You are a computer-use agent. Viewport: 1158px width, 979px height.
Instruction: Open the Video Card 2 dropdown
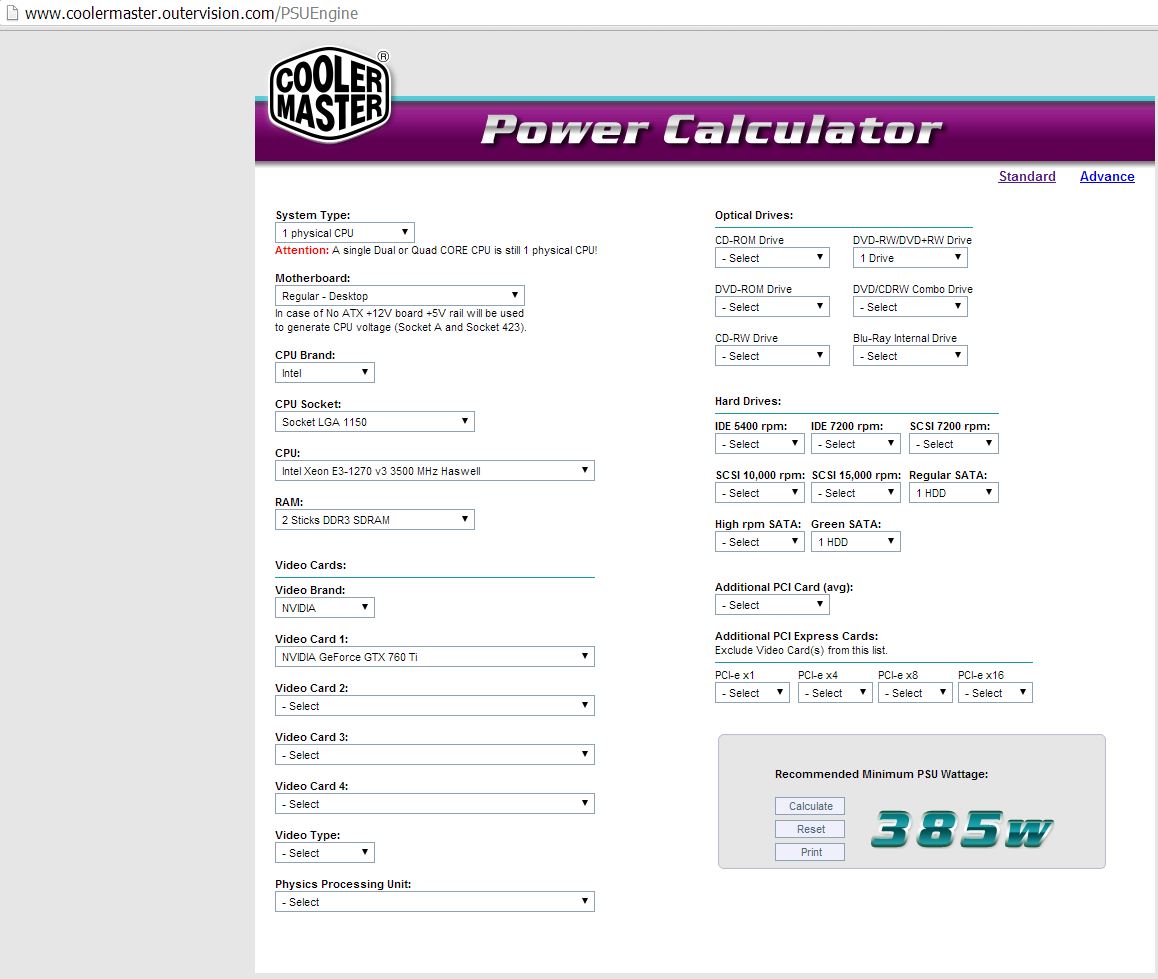[x=434, y=706]
